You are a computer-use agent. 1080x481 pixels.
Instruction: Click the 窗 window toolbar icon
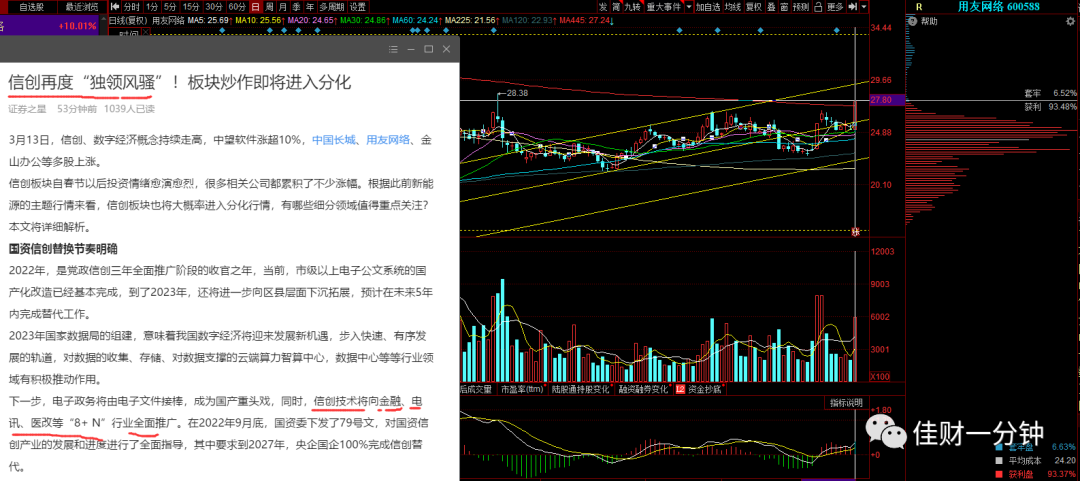coord(784,7)
